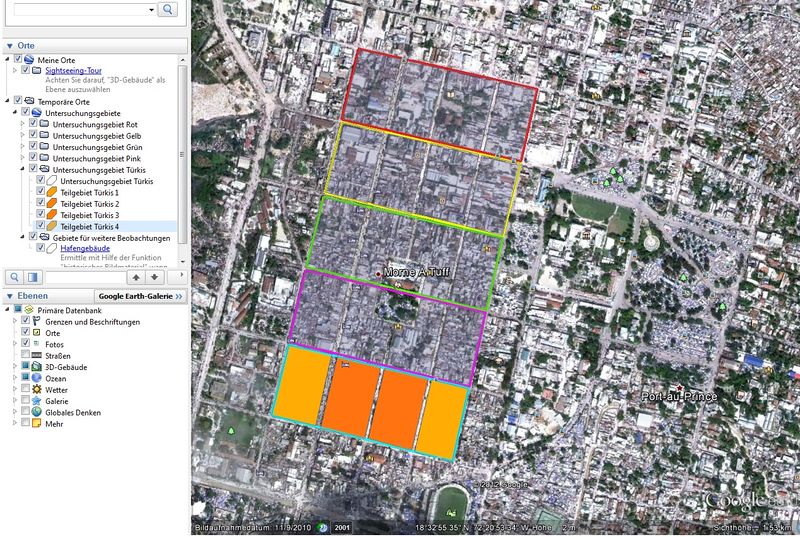The height and width of the screenshot is (537, 800).
Task: Click the Wetter sun icon in layers
Action: coord(37,387)
